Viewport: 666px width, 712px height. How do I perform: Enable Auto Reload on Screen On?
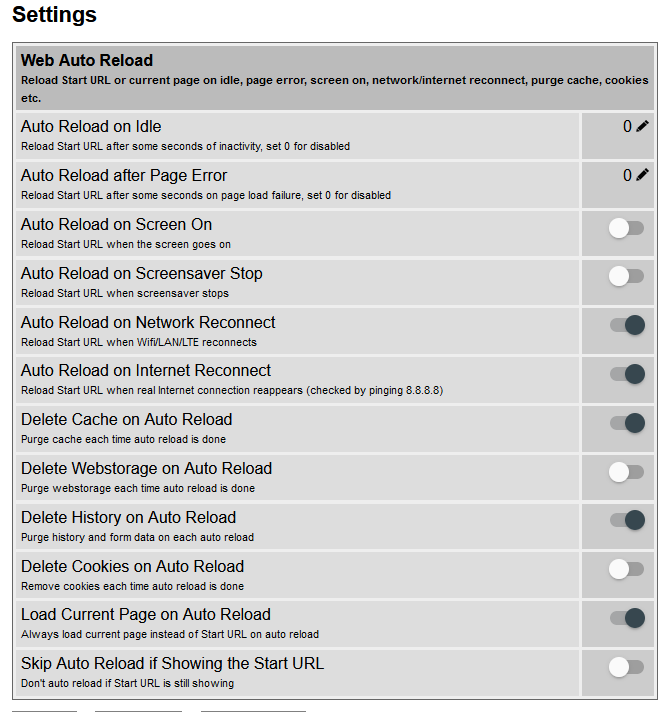tap(627, 228)
